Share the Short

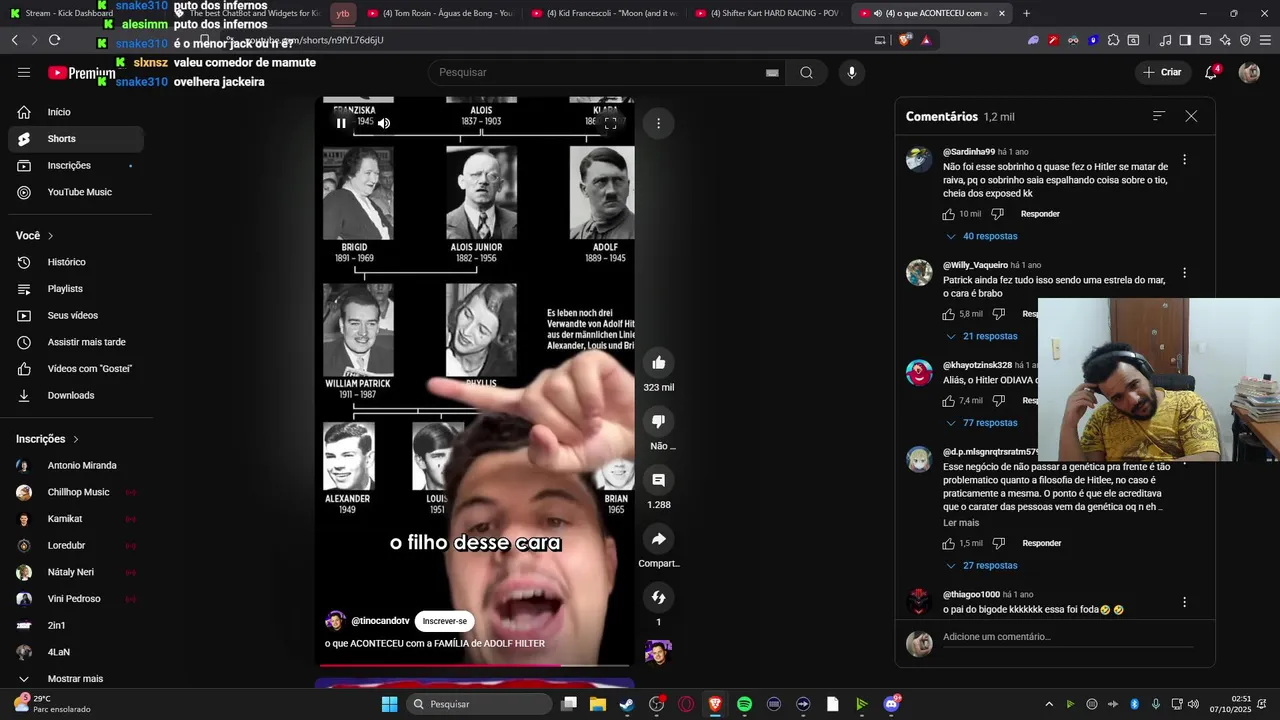click(x=658, y=539)
